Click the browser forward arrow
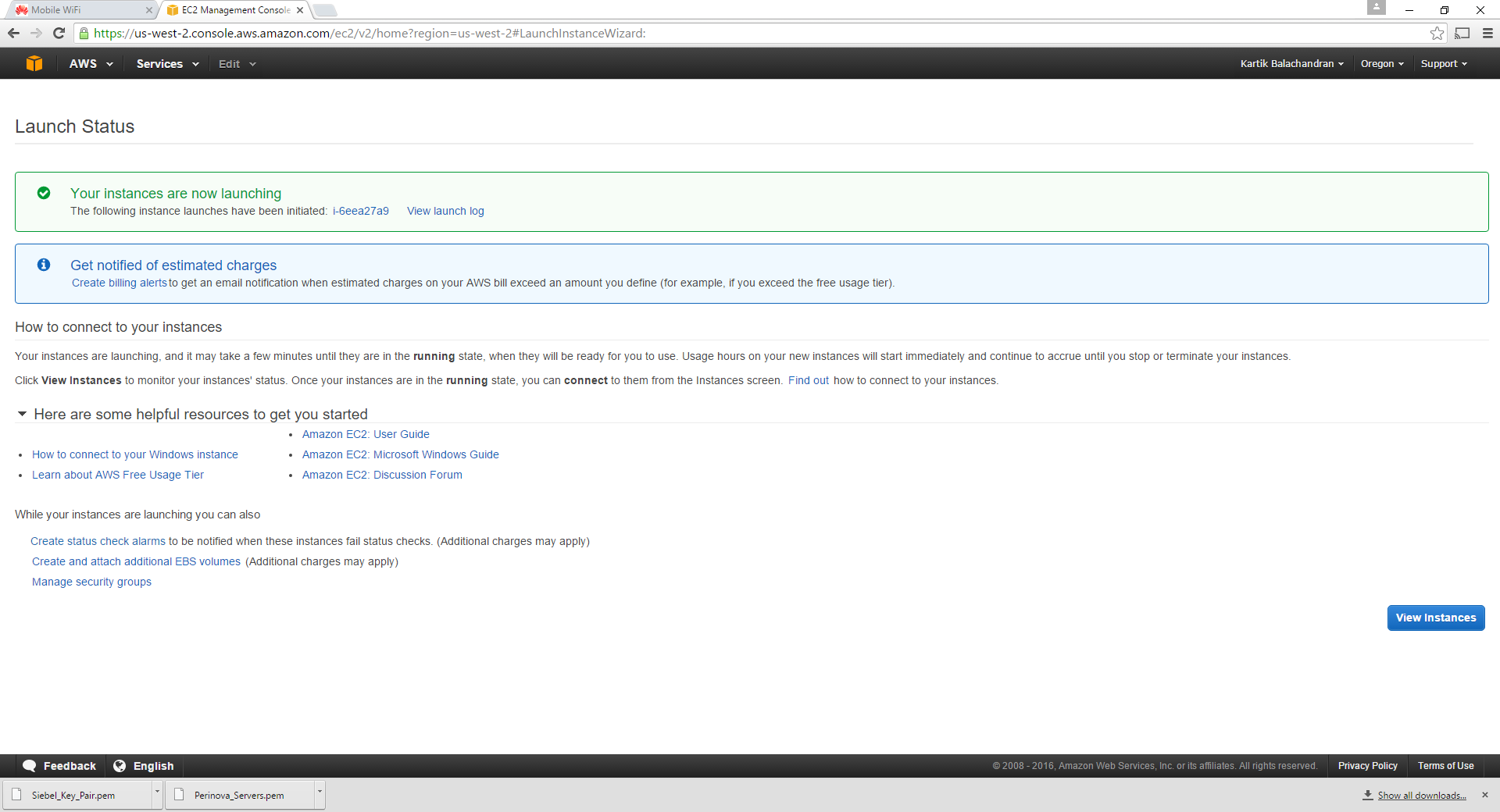The width and height of the screenshot is (1500, 812). click(36, 33)
